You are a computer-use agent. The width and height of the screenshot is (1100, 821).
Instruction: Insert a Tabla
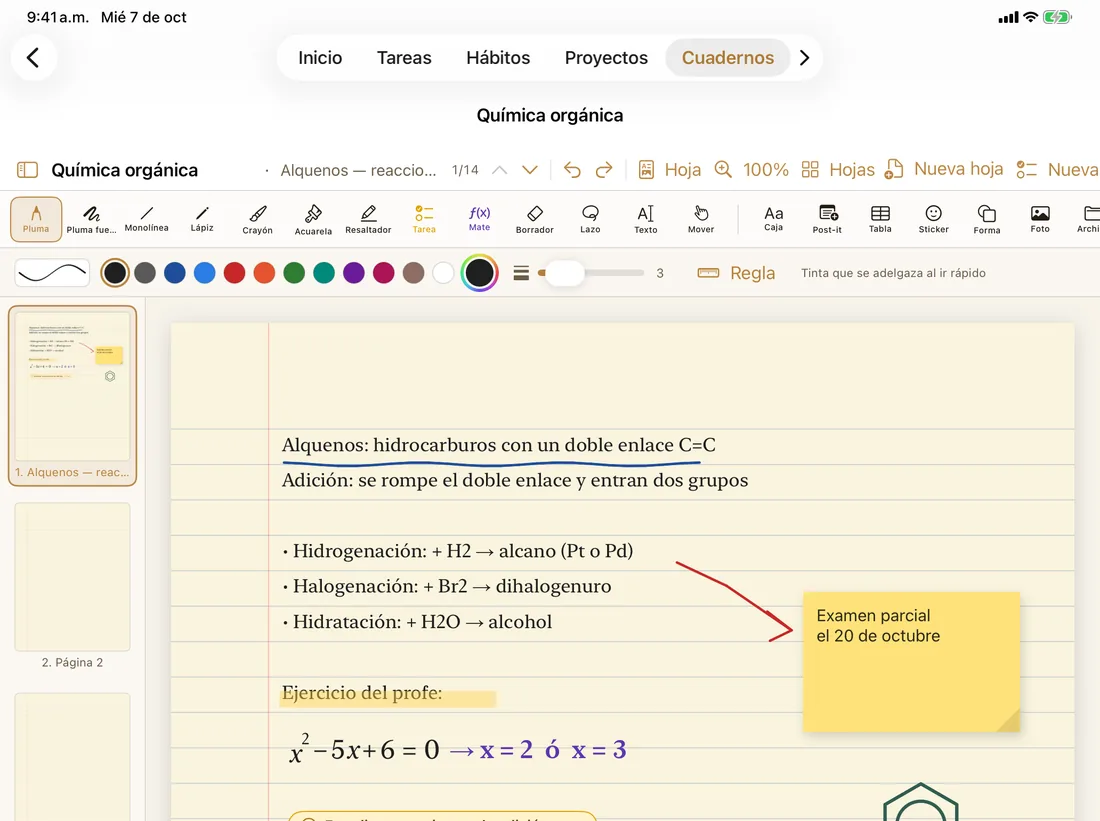coord(880,219)
